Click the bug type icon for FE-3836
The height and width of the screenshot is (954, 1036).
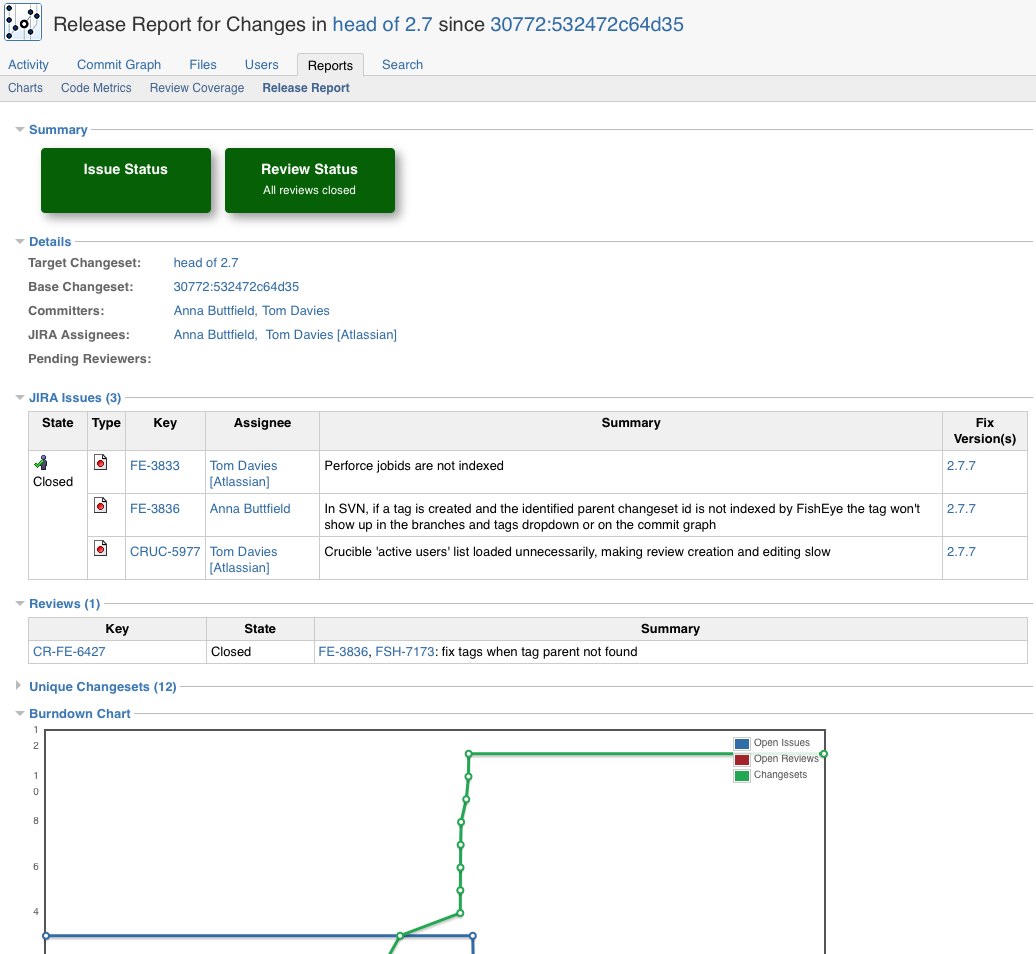100,506
